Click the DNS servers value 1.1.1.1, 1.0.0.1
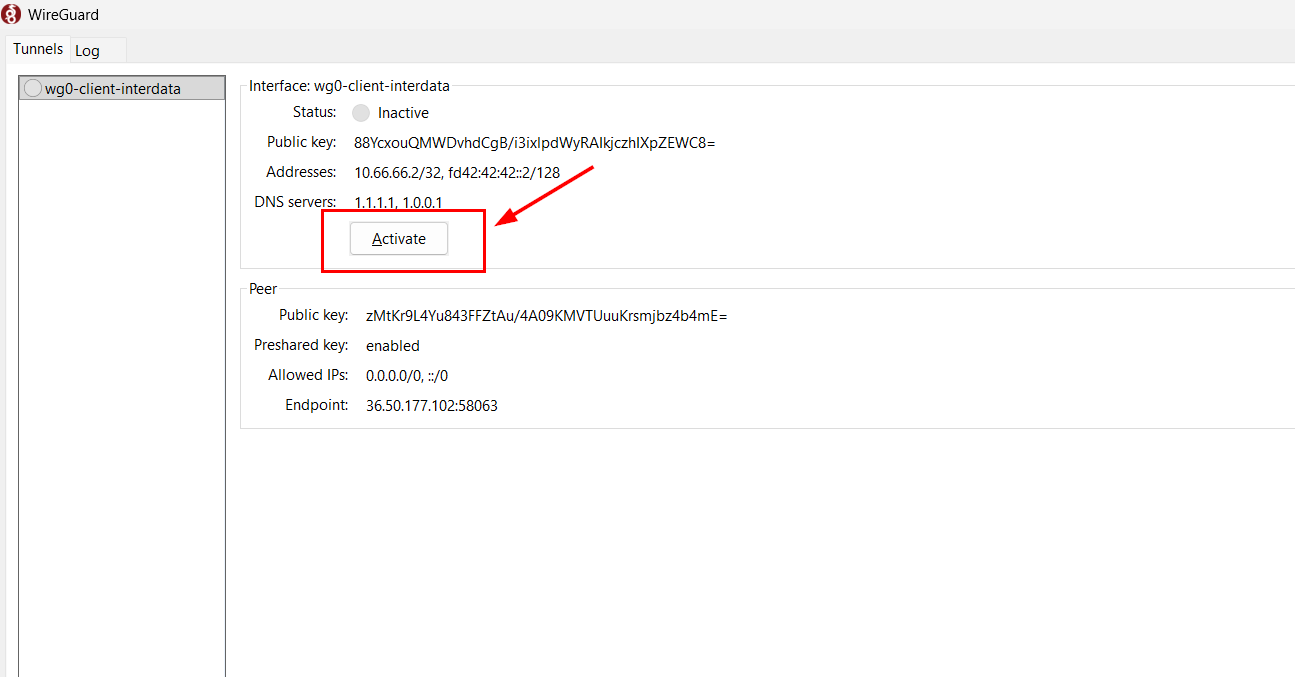Screen dimensions: 1295x677 pos(398,203)
